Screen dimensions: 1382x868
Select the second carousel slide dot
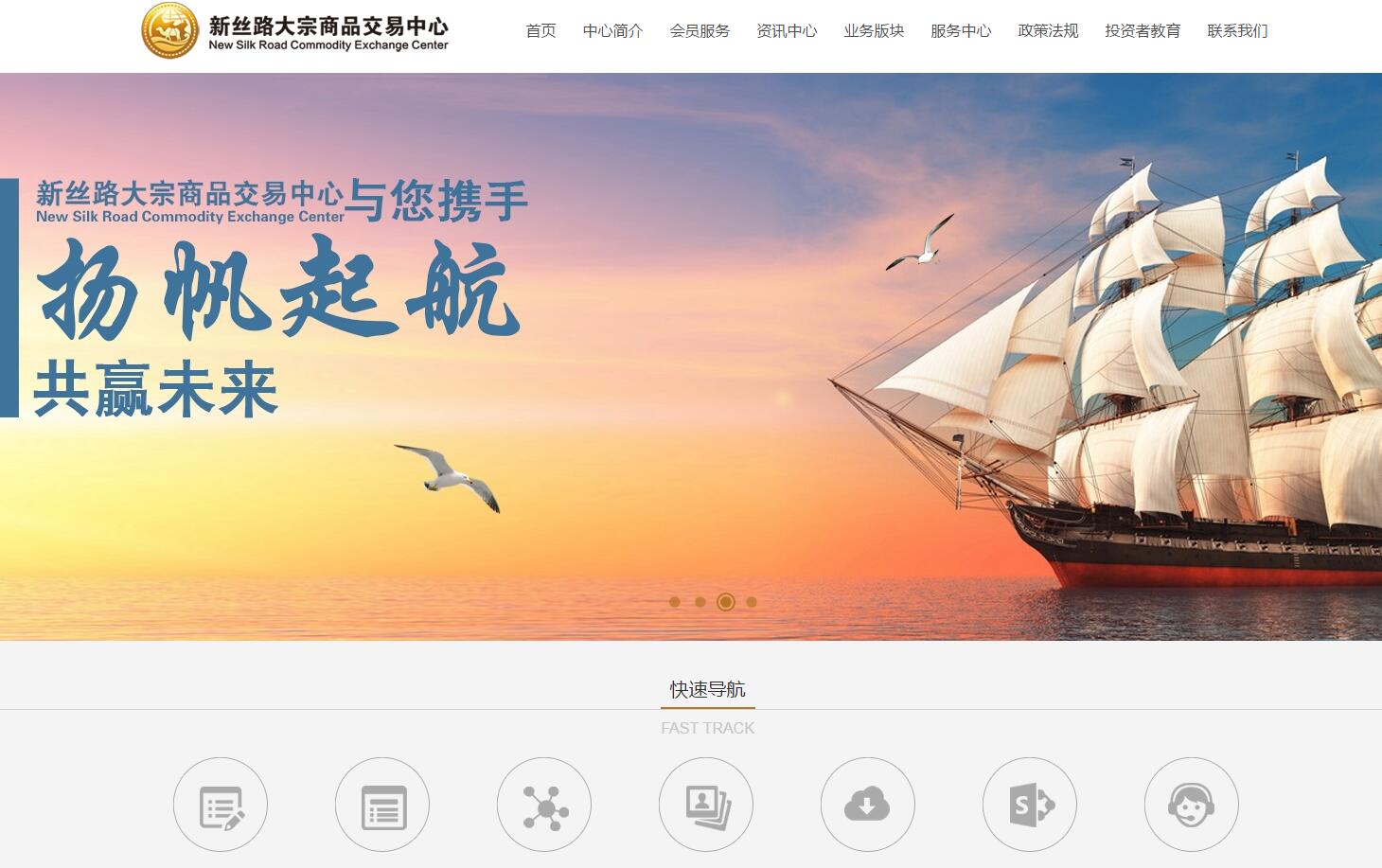point(700,602)
